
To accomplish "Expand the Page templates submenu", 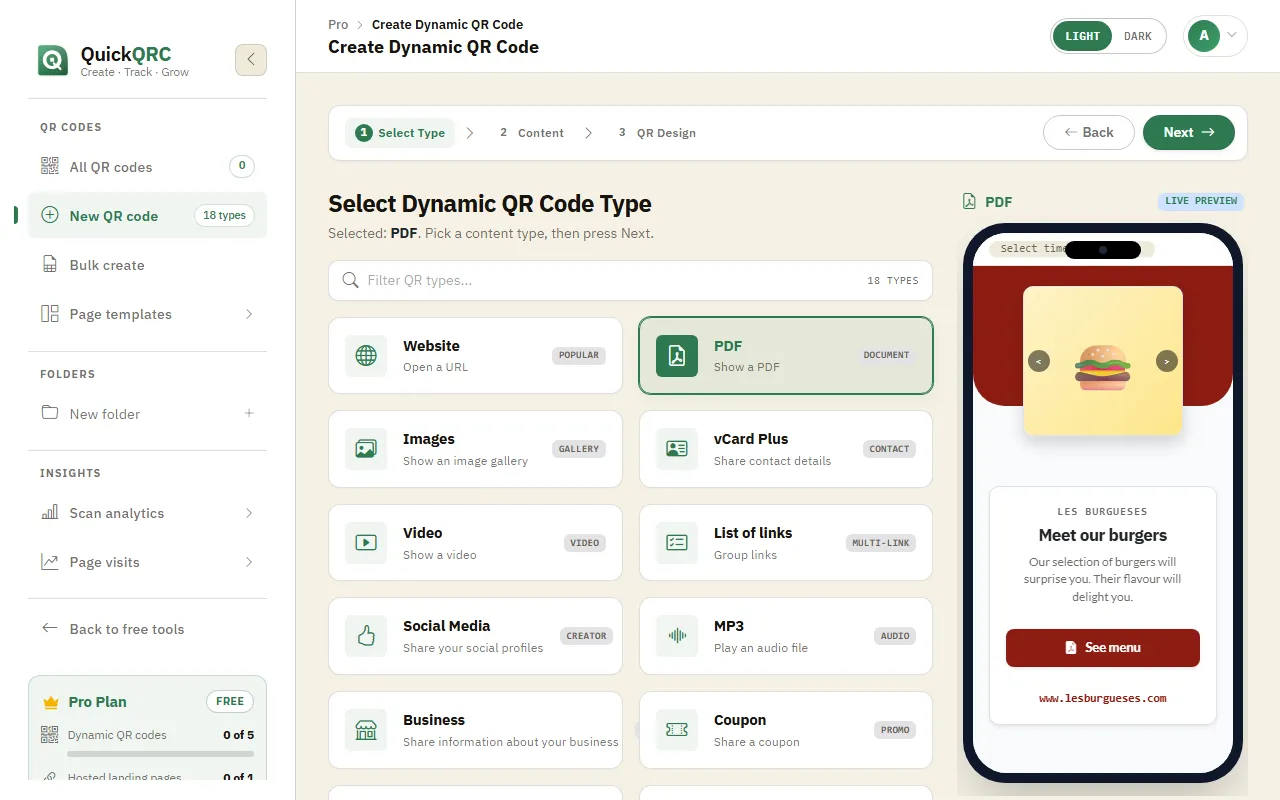I will pyautogui.click(x=249, y=314).
